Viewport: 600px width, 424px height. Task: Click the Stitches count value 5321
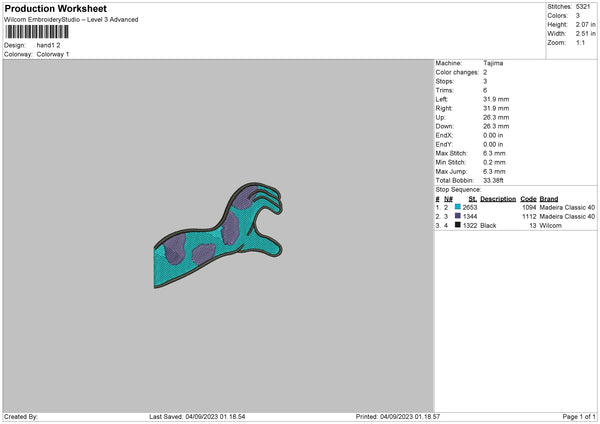(x=583, y=7)
